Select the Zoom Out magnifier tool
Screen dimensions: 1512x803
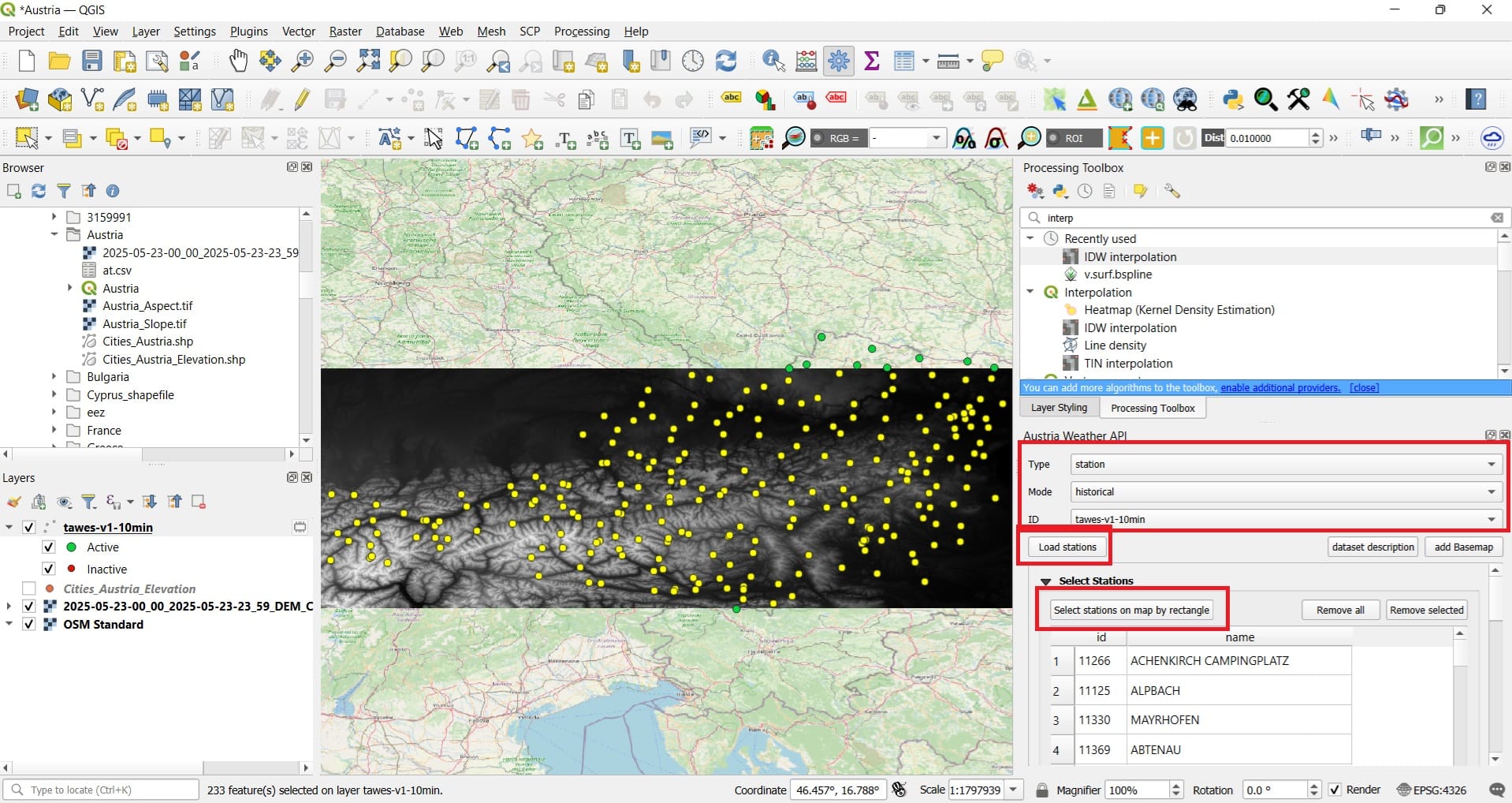point(336,61)
